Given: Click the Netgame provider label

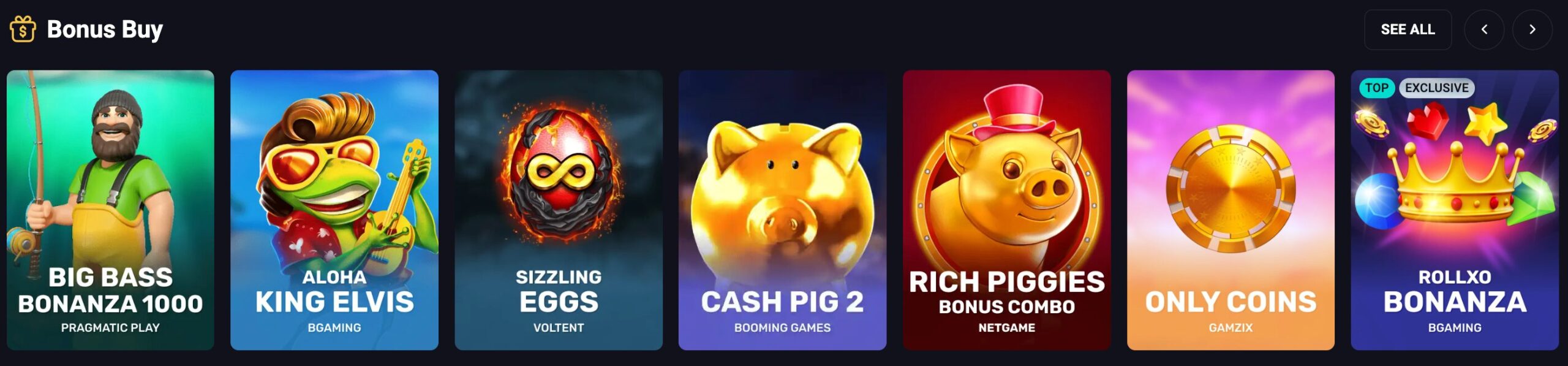Looking at the screenshot, I should click(x=1006, y=328).
